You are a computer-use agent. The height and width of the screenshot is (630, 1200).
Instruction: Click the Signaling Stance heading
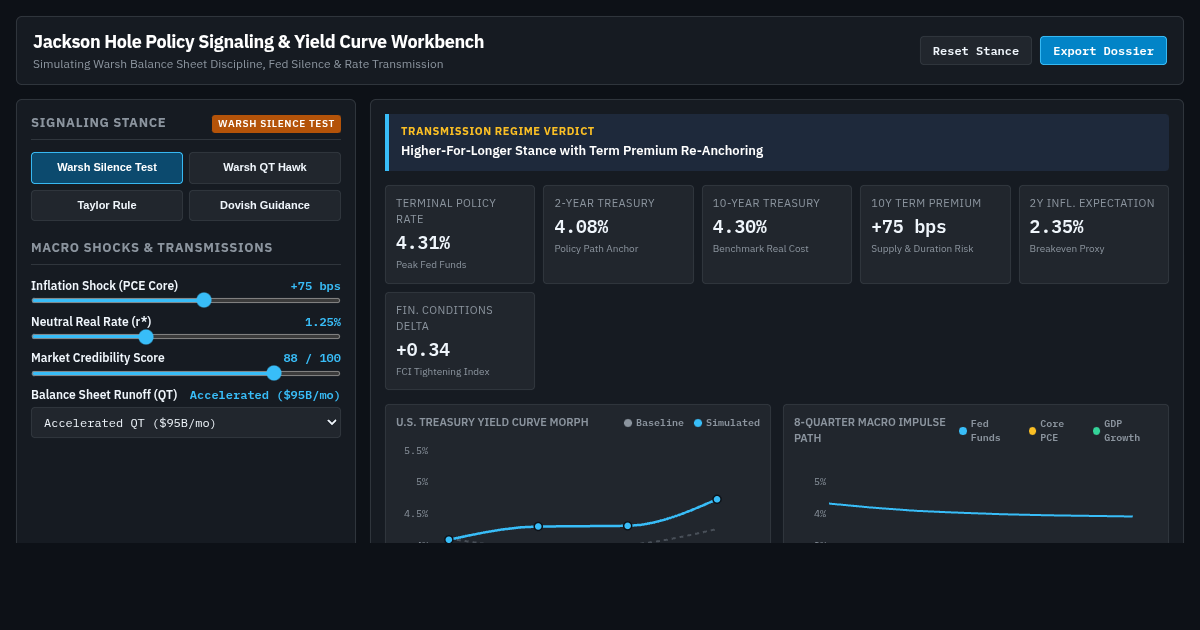(x=98, y=123)
